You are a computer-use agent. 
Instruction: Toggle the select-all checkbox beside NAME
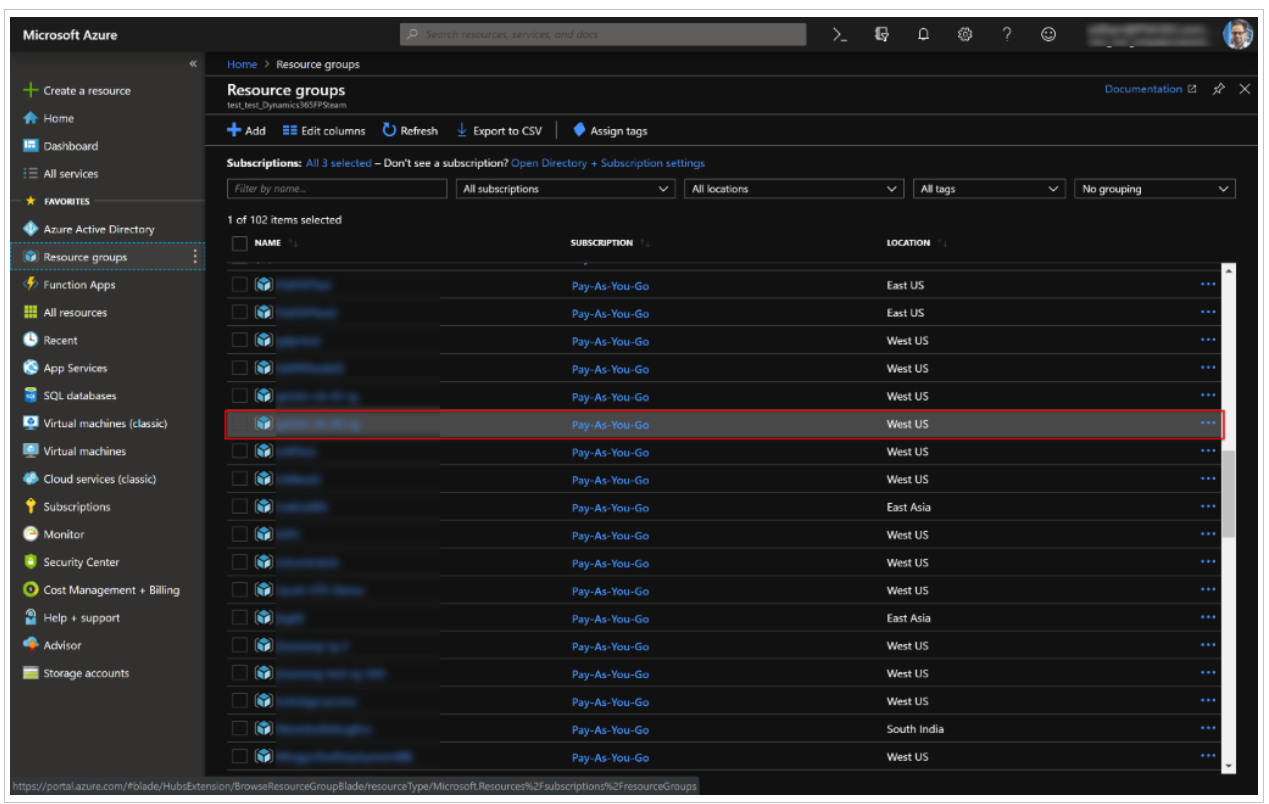point(239,243)
